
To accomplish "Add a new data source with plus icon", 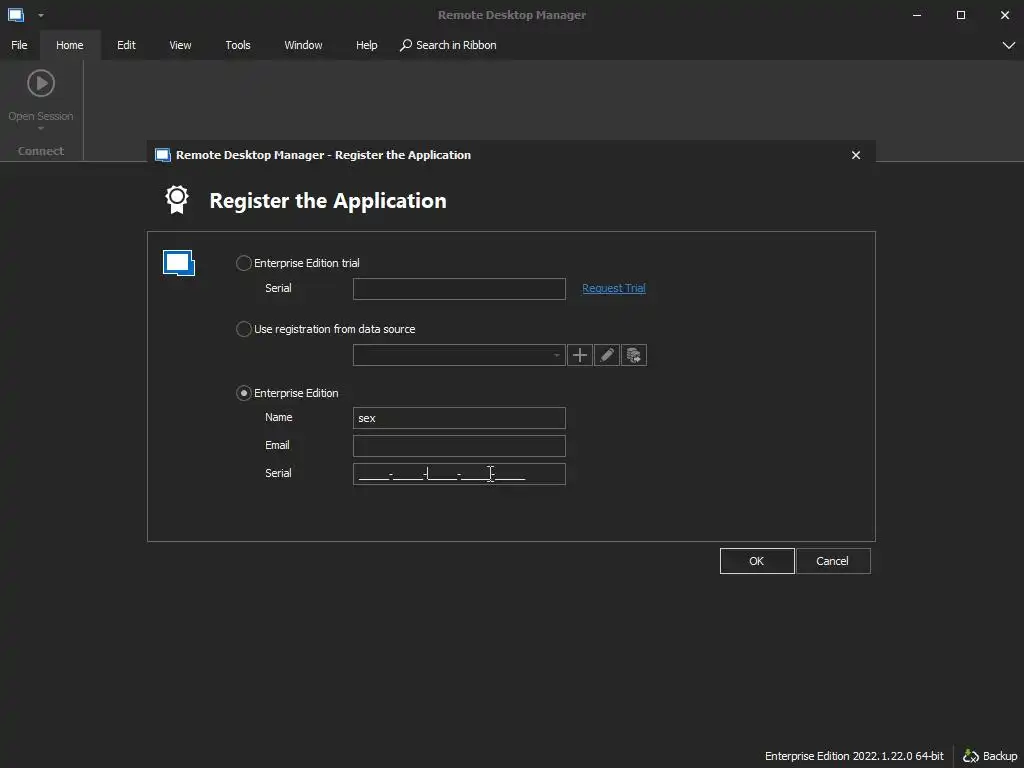I will point(580,355).
